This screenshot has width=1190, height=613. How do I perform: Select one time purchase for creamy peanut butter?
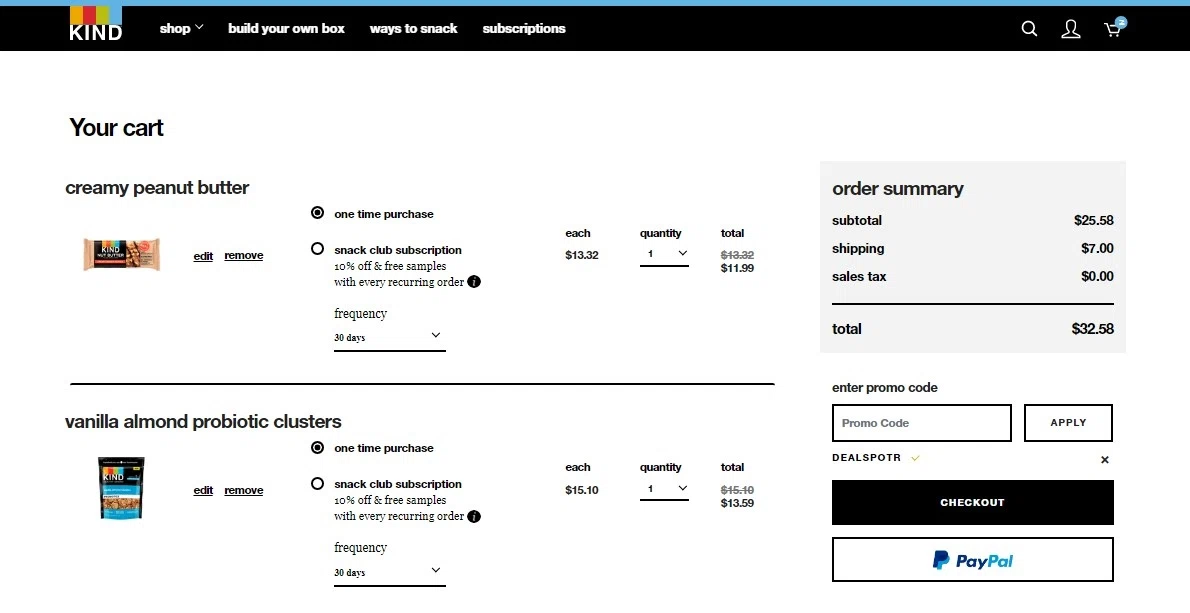(x=317, y=212)
